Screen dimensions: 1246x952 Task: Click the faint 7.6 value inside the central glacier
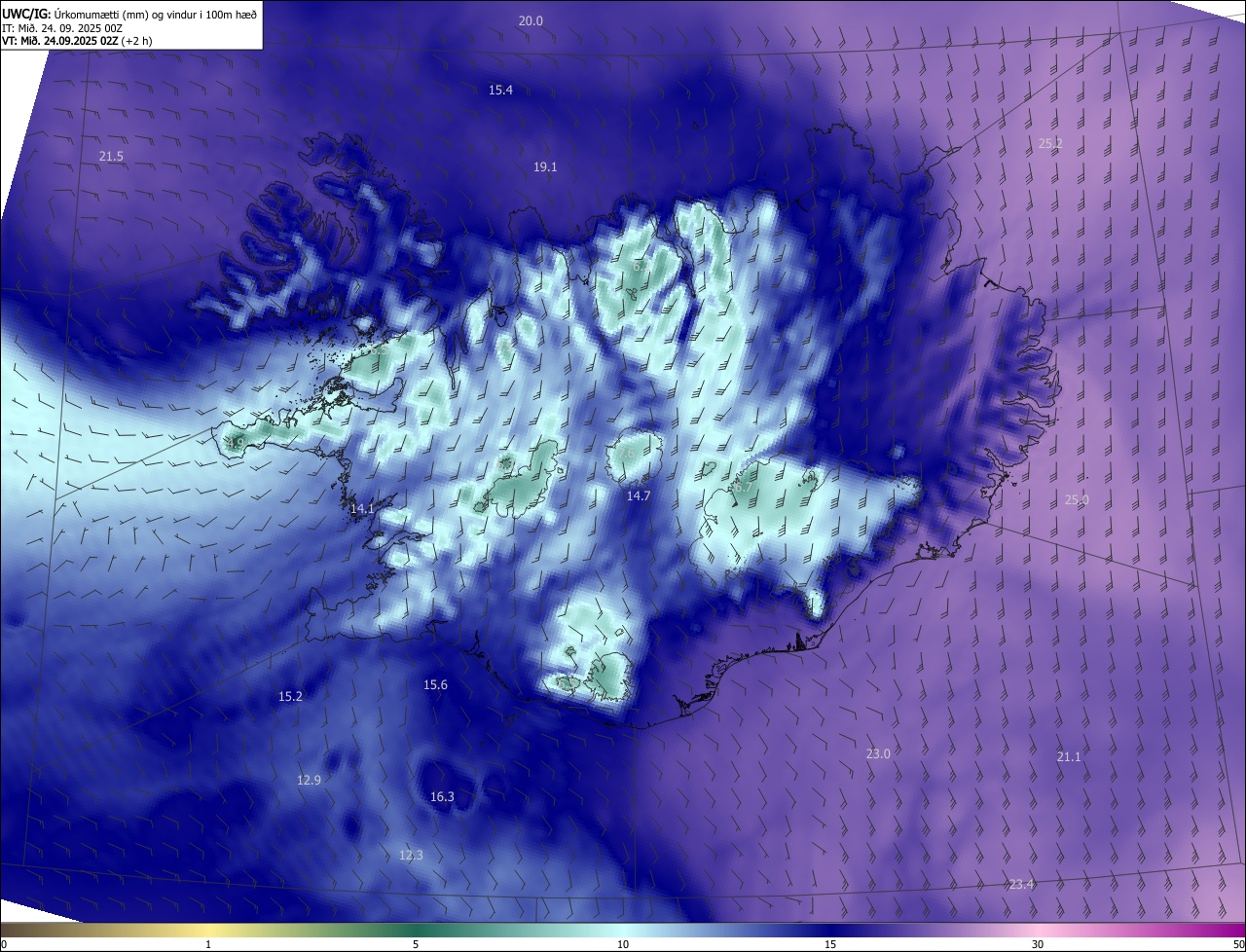tap(628, 454)
